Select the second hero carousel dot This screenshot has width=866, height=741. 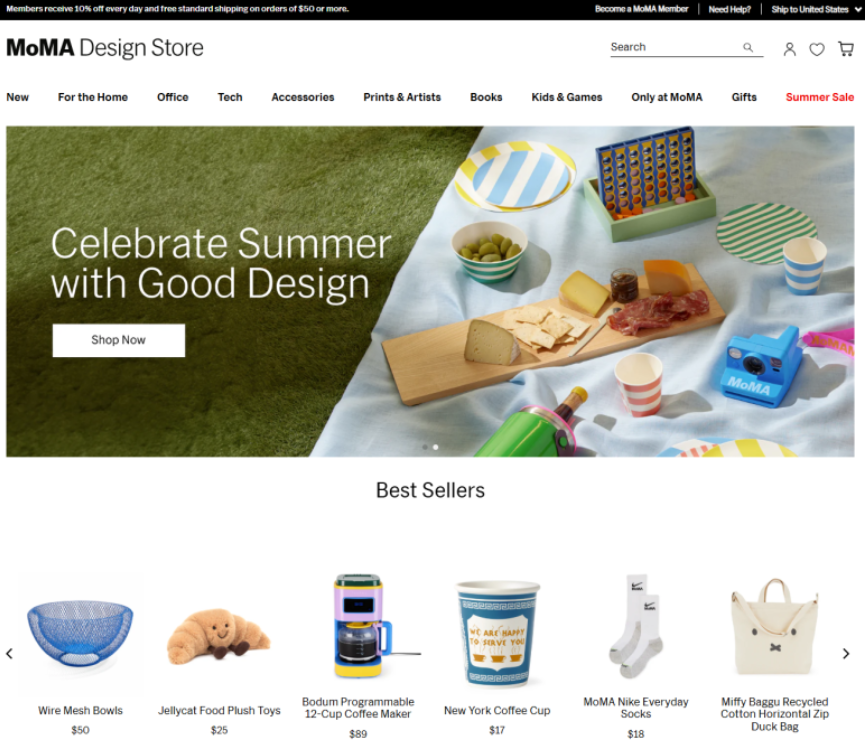(436, 447)
